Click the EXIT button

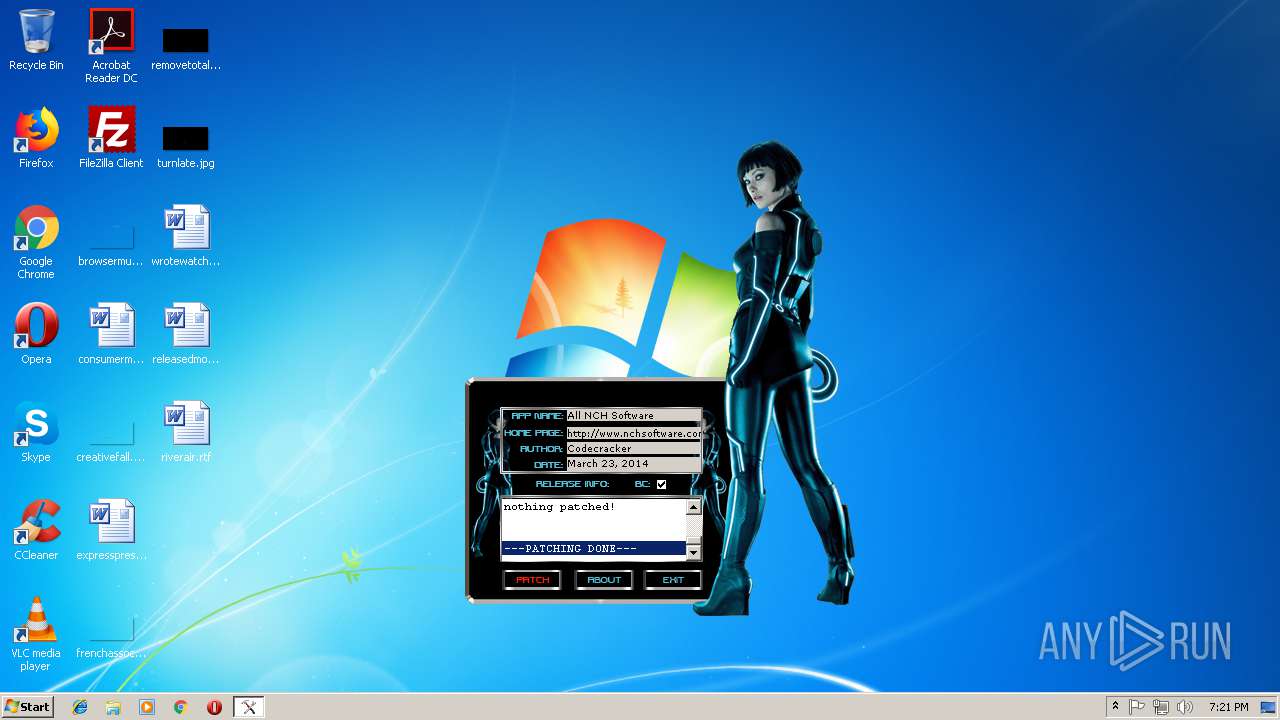pyautogui.click(x=673, y=580)
